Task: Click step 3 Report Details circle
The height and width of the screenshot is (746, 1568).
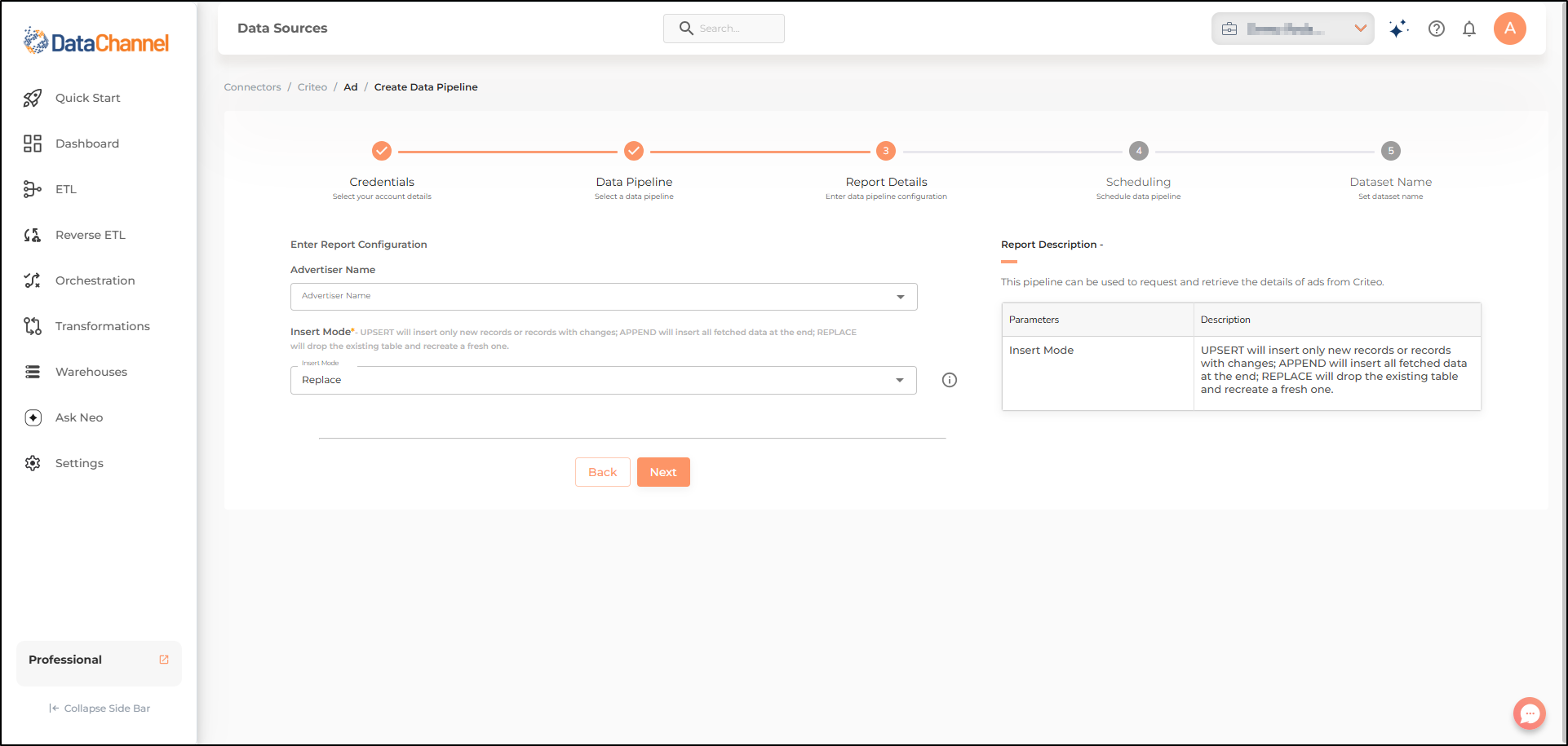Action: (x=886, y=151)
